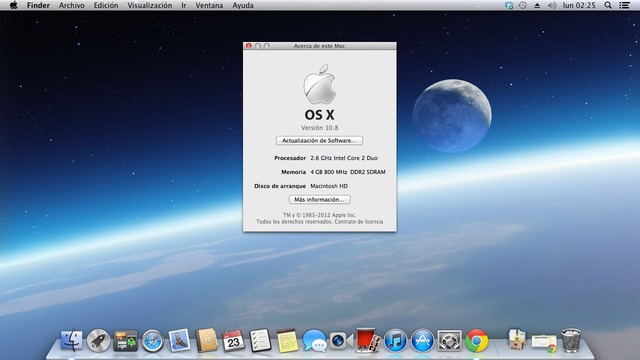Open Messages speech bubble icon
640x360 pixels.
point(314,341)
